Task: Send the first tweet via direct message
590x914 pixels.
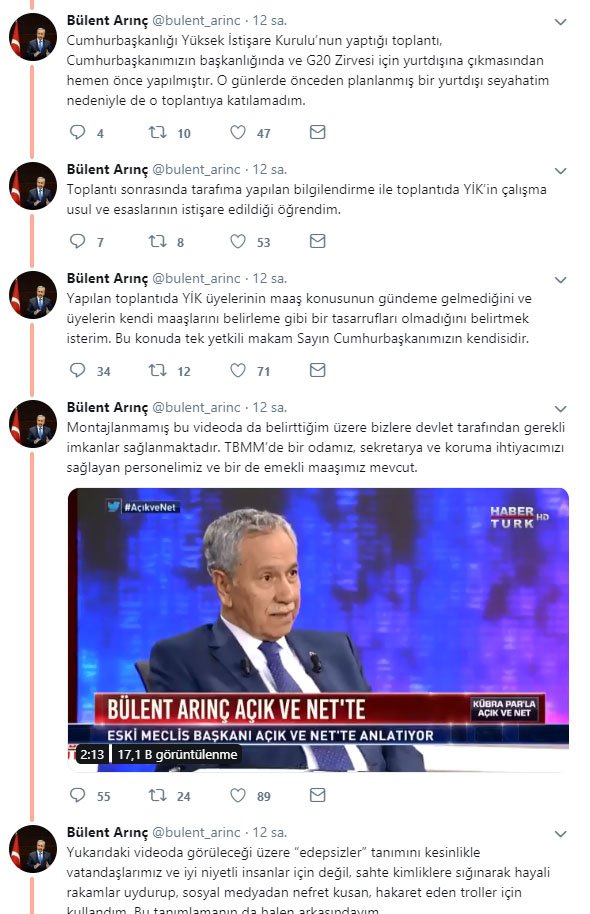Action: pos(317,132)
